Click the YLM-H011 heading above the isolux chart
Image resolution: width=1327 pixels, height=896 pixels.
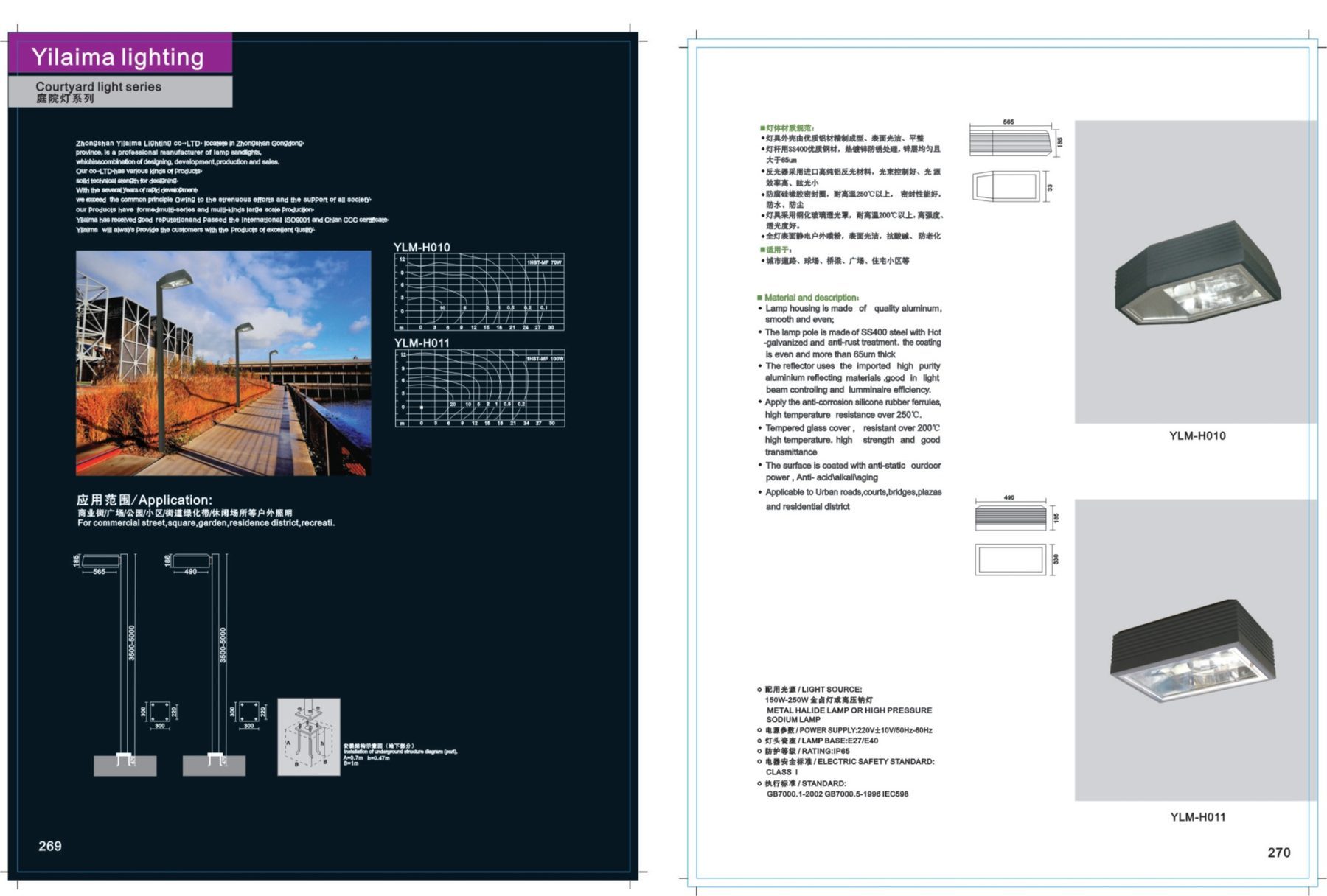pos(422,343)
